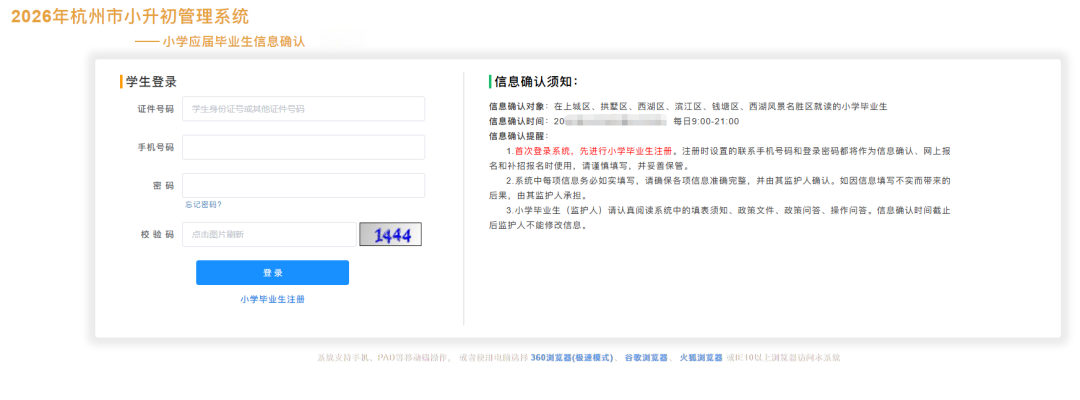Screen dimensions: 1080x400
Task: Click the 校验码 field label
Action: [156, 235]
